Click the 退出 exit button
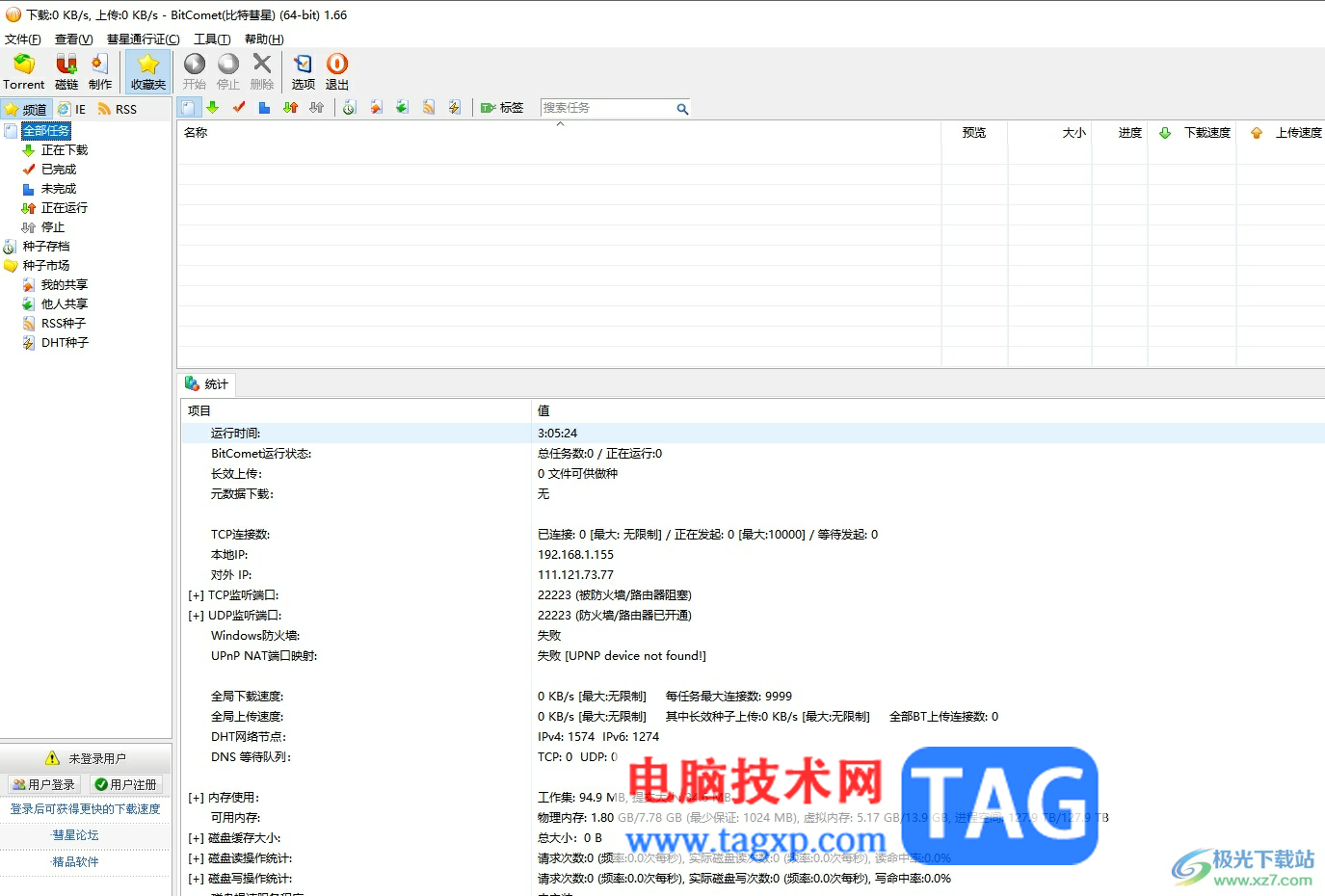 click(x=337, y=72)
